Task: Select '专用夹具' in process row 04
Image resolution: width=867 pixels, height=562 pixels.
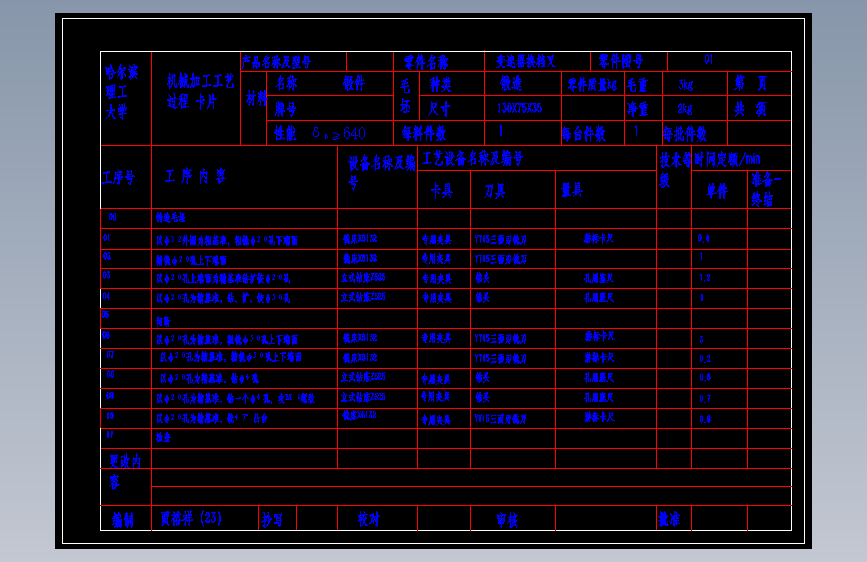Action: (436, 298)
